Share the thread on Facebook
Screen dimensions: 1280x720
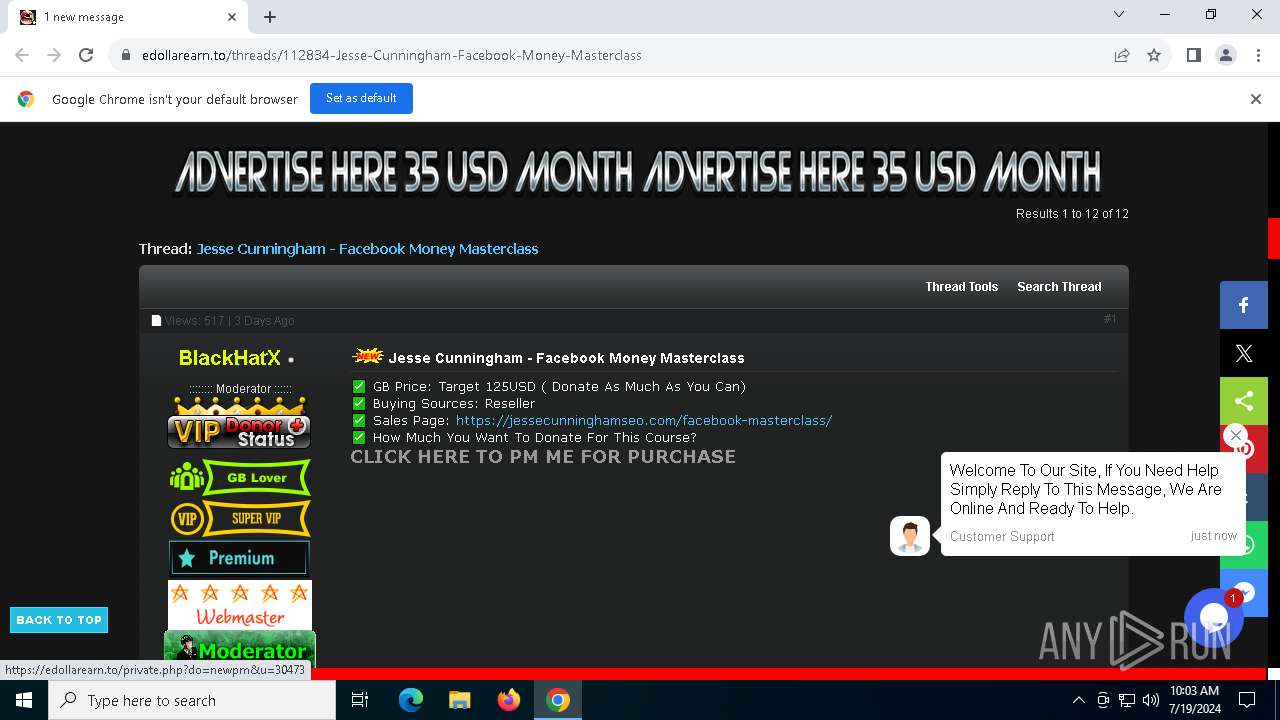click(1244, 305)
